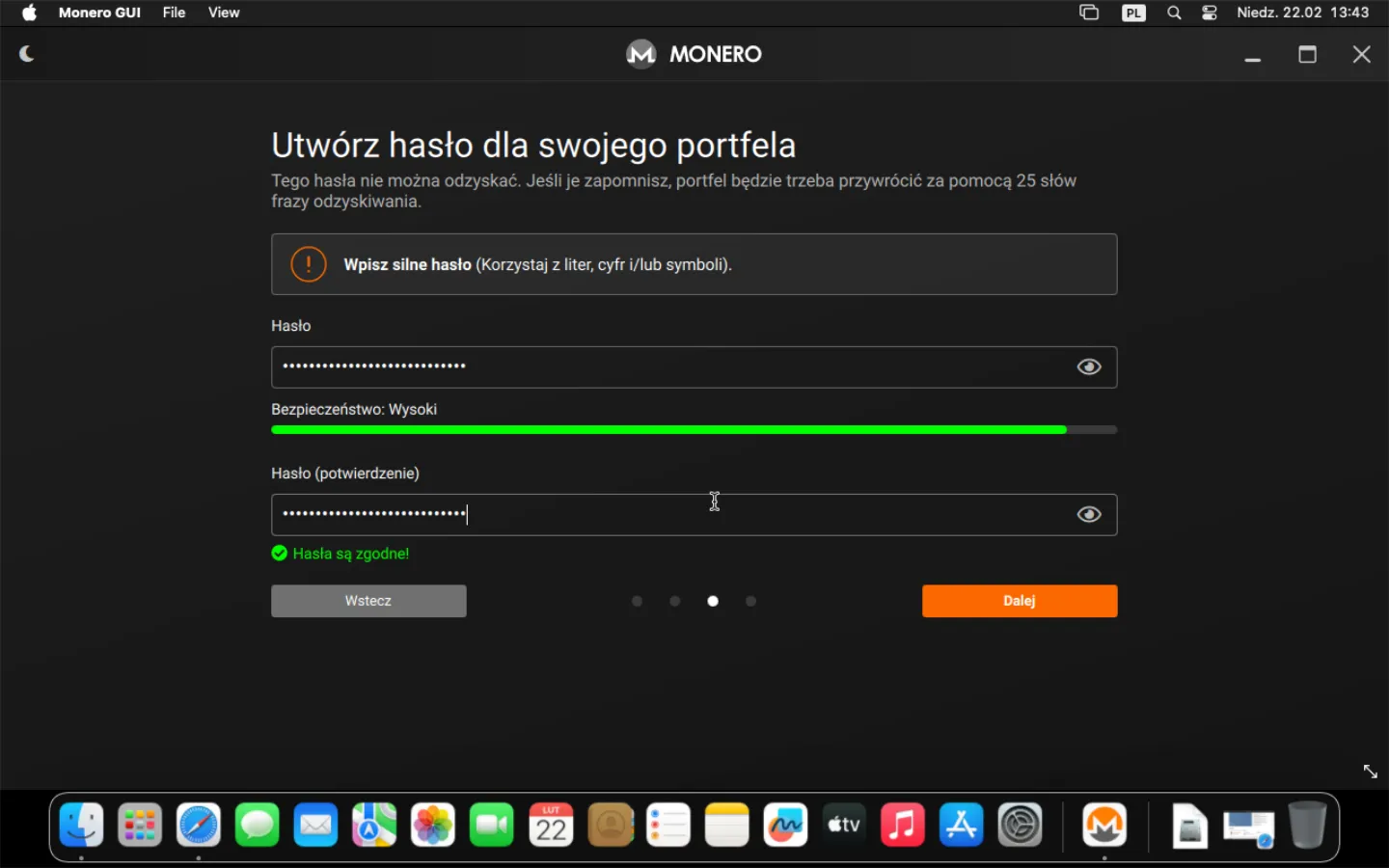Click the Hasło (potwierdzenie) input field
The height and width of the screenshot is (868, 1389).
pos(694,514)
